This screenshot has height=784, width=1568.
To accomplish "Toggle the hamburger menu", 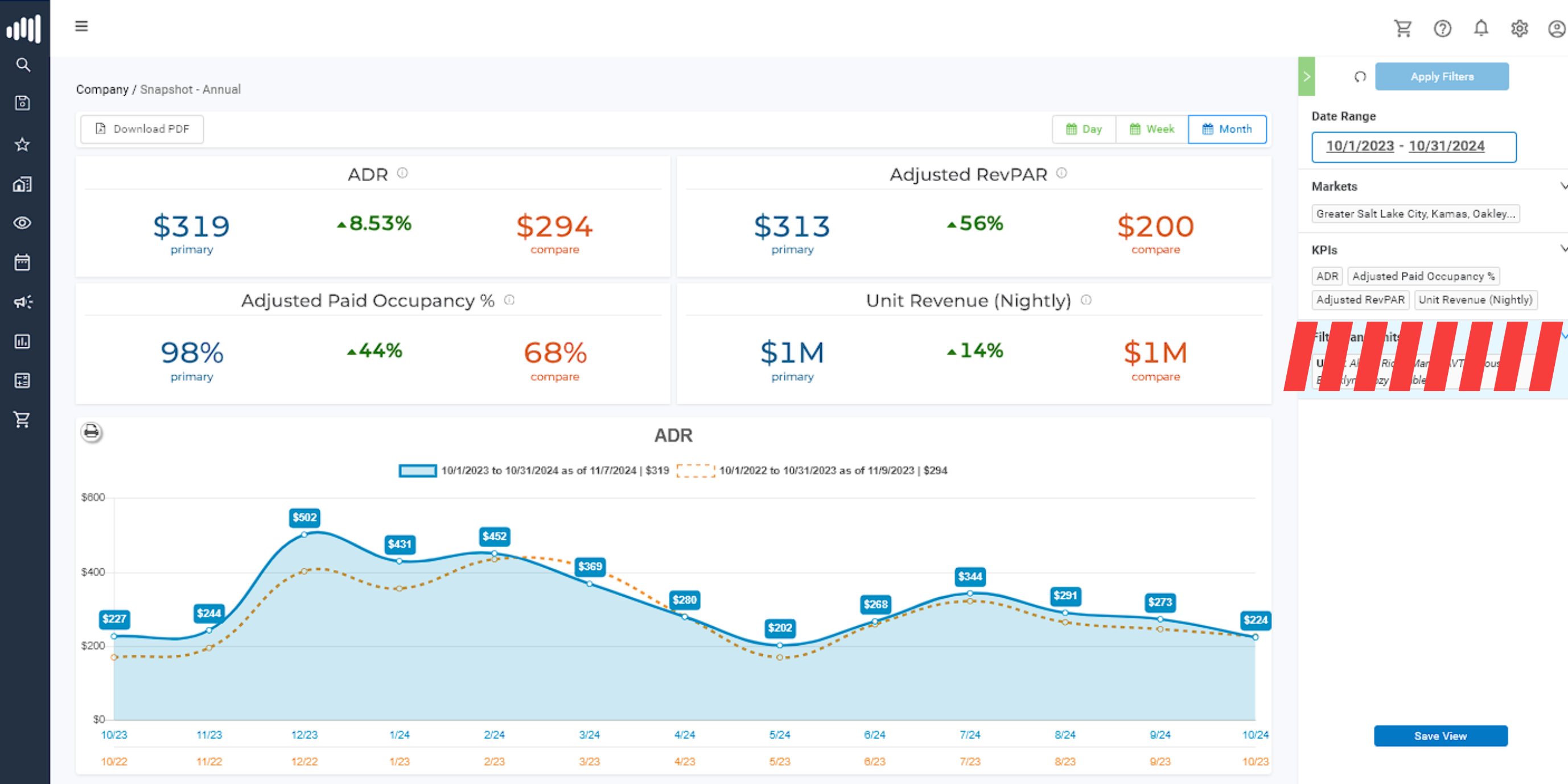I will [81, 26].
